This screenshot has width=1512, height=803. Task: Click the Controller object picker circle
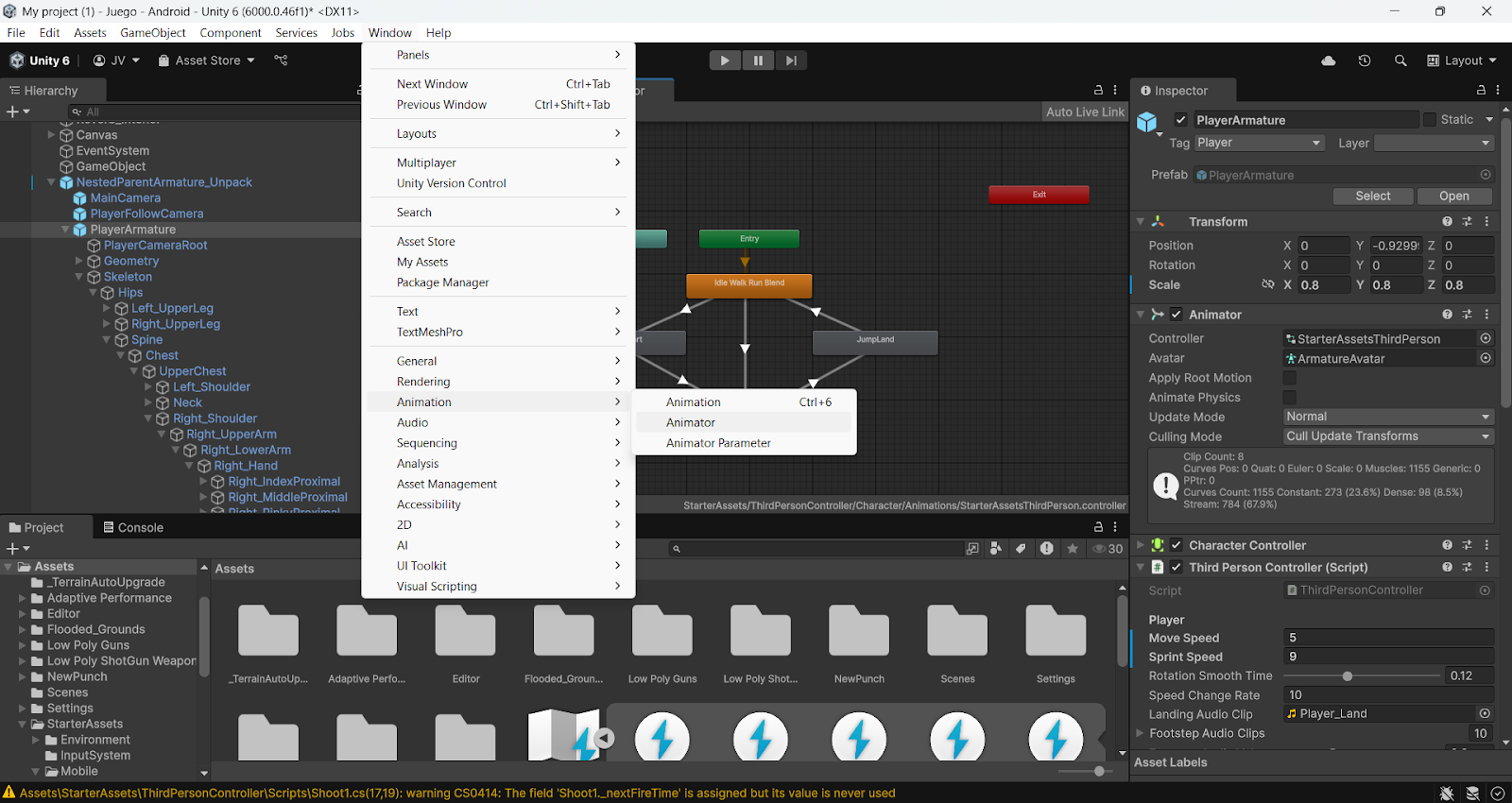pos(1486,338)
